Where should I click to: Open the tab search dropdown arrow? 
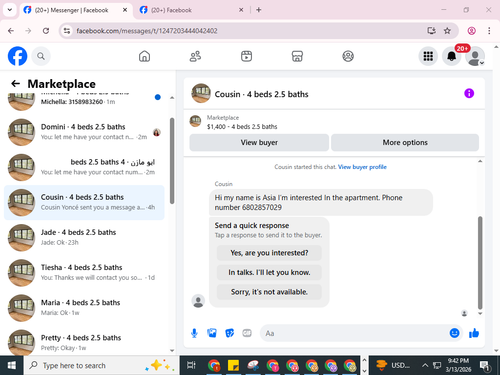click(10, 10)
